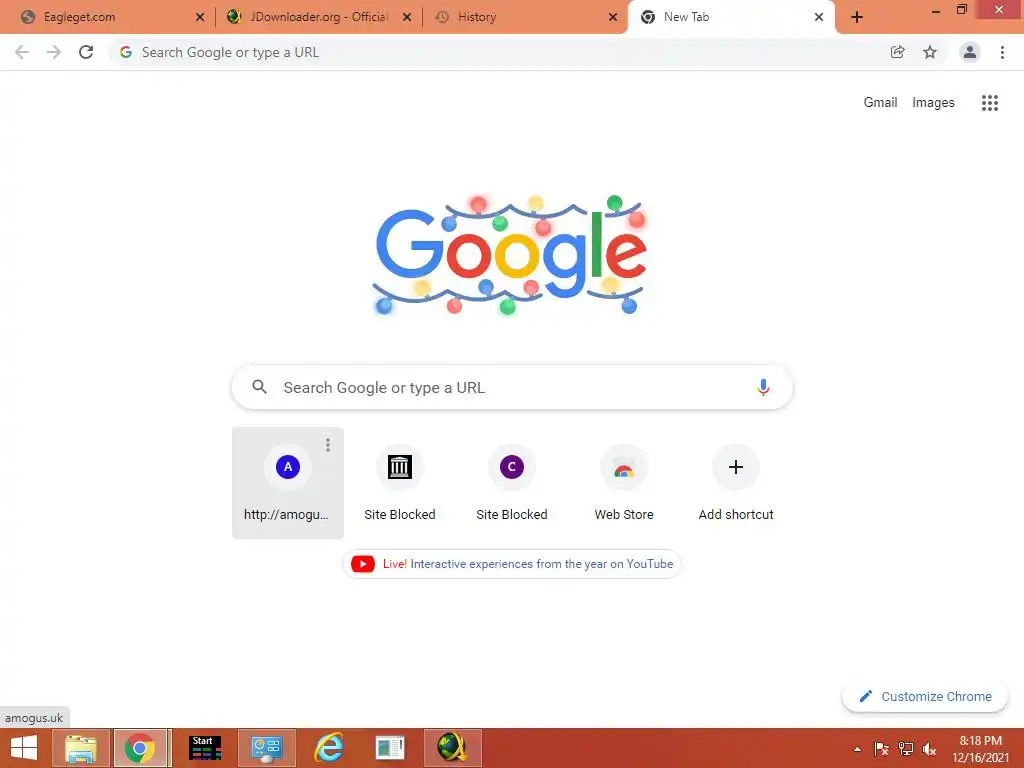Click the muted volume tray icon
Image resolution: width=1024 pixels, height=768 pixels.
click(x=929, y=749)
